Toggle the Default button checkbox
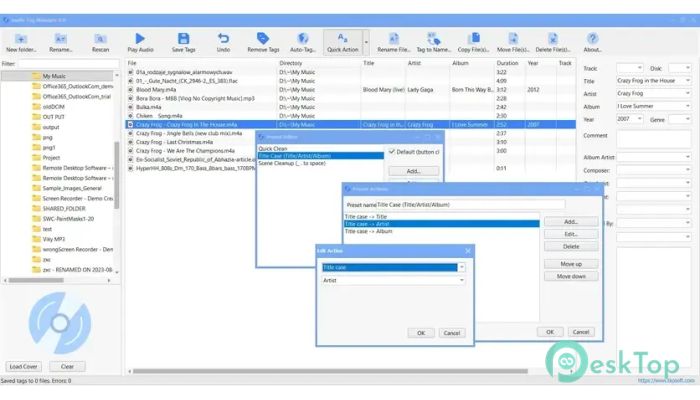700x400 pixels. [x=392, y=152]
